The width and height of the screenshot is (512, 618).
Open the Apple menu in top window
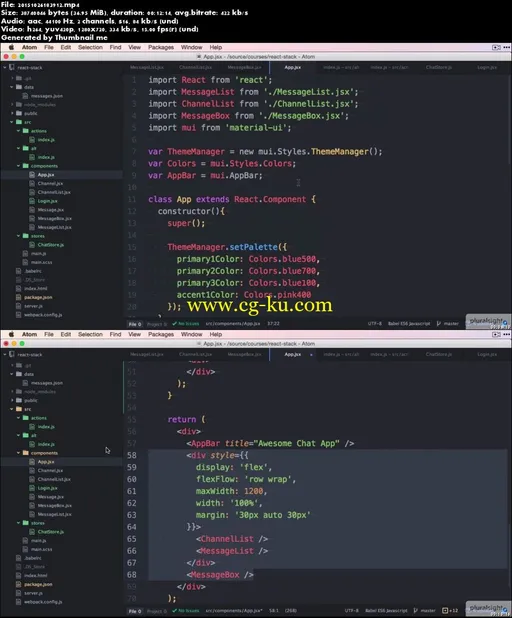tap(11, 47)
